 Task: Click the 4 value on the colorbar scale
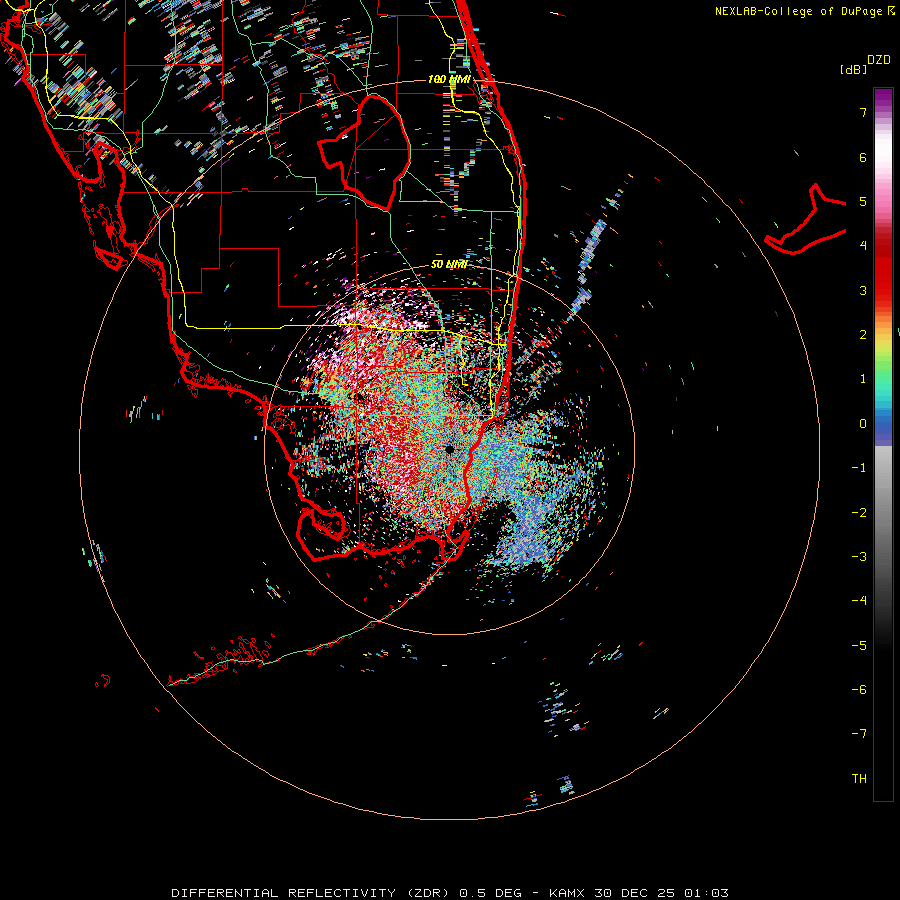point(863,246)
